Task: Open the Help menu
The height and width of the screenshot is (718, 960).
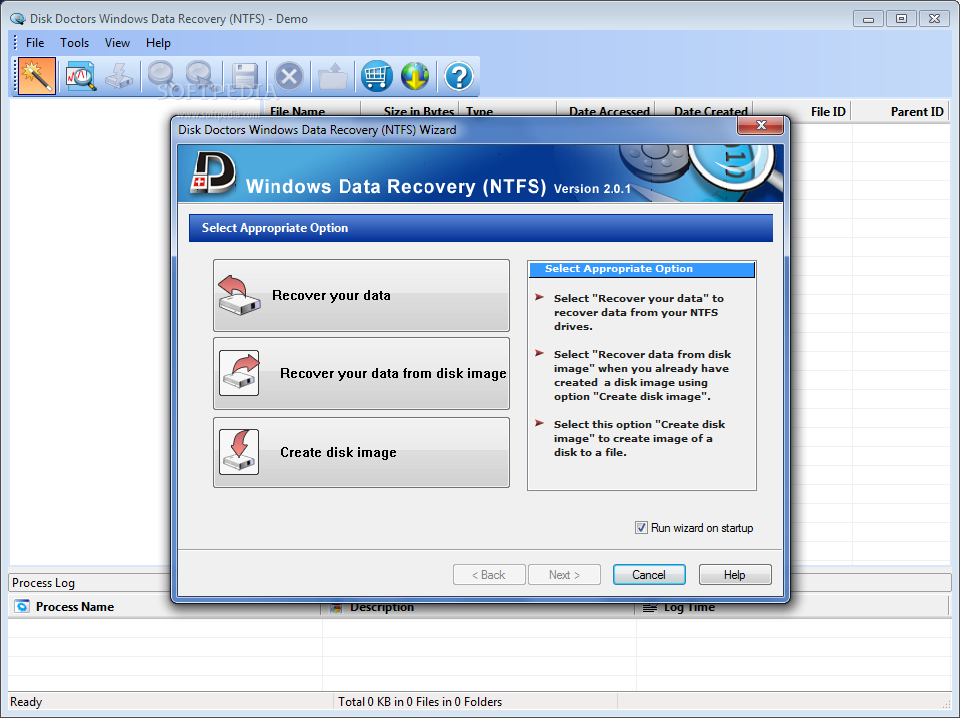Action: (158, 43)
